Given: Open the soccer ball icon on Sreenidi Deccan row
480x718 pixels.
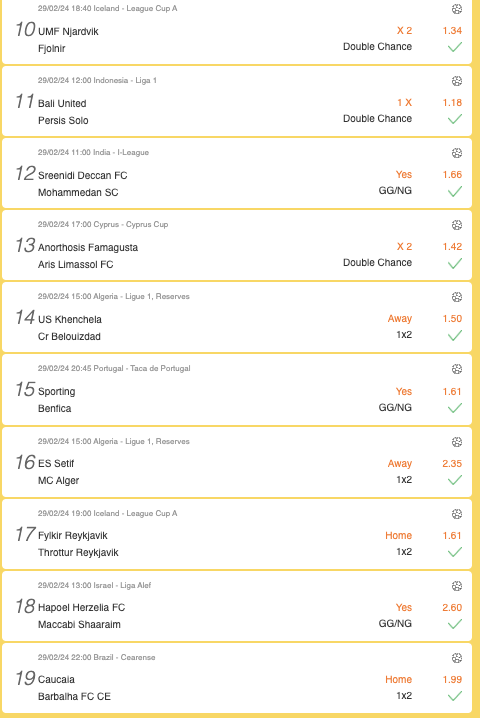Looking at the screenshot, I should (x=457, y=153).
